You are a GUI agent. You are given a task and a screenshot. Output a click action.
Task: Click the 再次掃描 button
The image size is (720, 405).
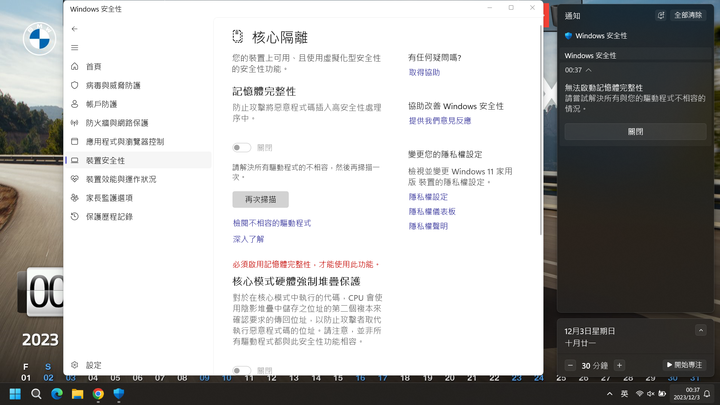(260, 199)
